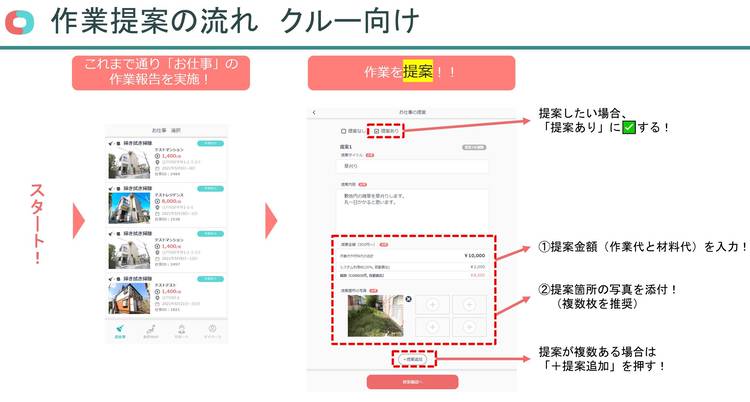Click the back arrow on proposal screen
The width and height of the screenshot is (750, 402).
(x=314, y=112)
